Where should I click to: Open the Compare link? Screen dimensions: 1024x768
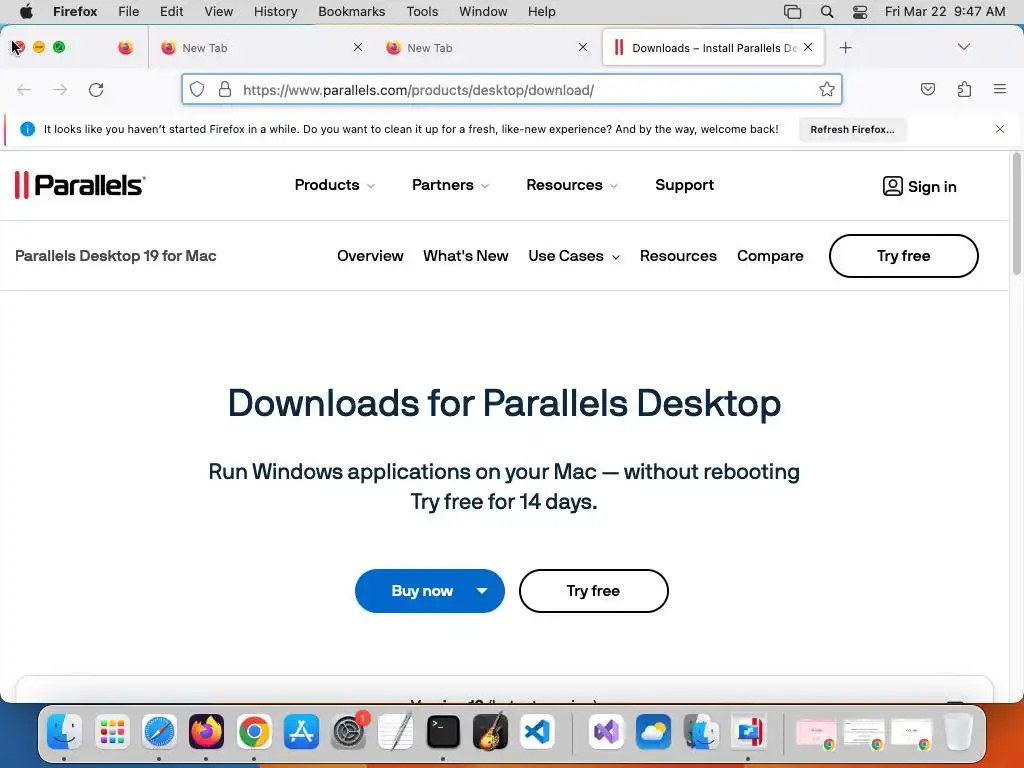(770, 256)
